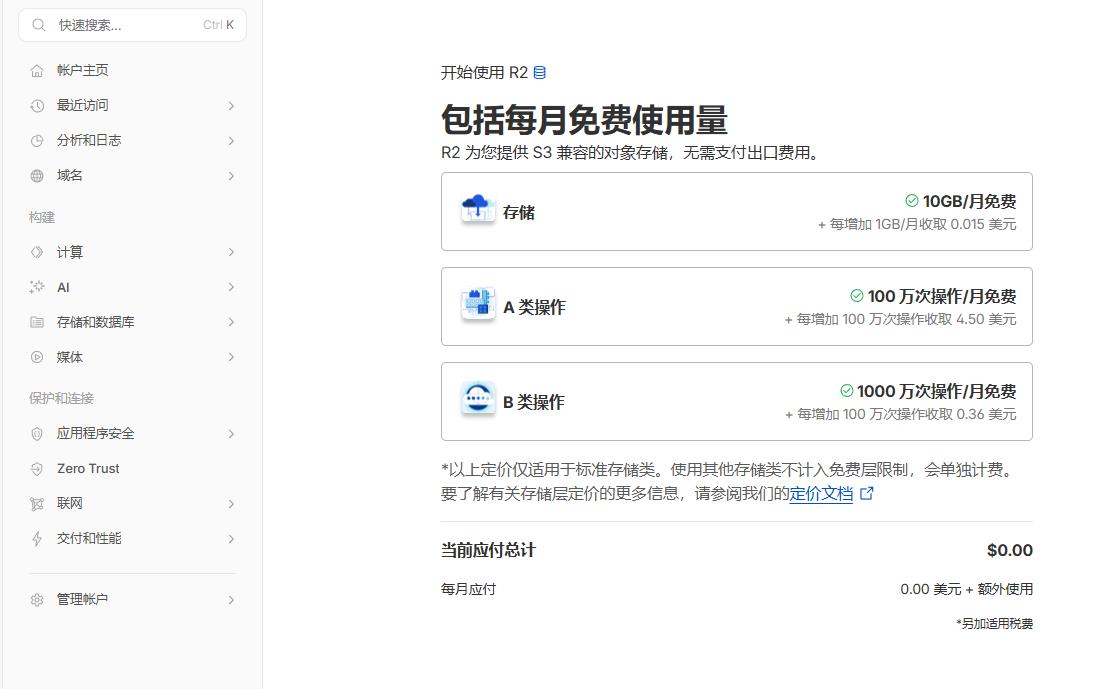This screenshot has height=689, width=1100.
Task: Expand the 计算 chevron
Action: (232, 253)
